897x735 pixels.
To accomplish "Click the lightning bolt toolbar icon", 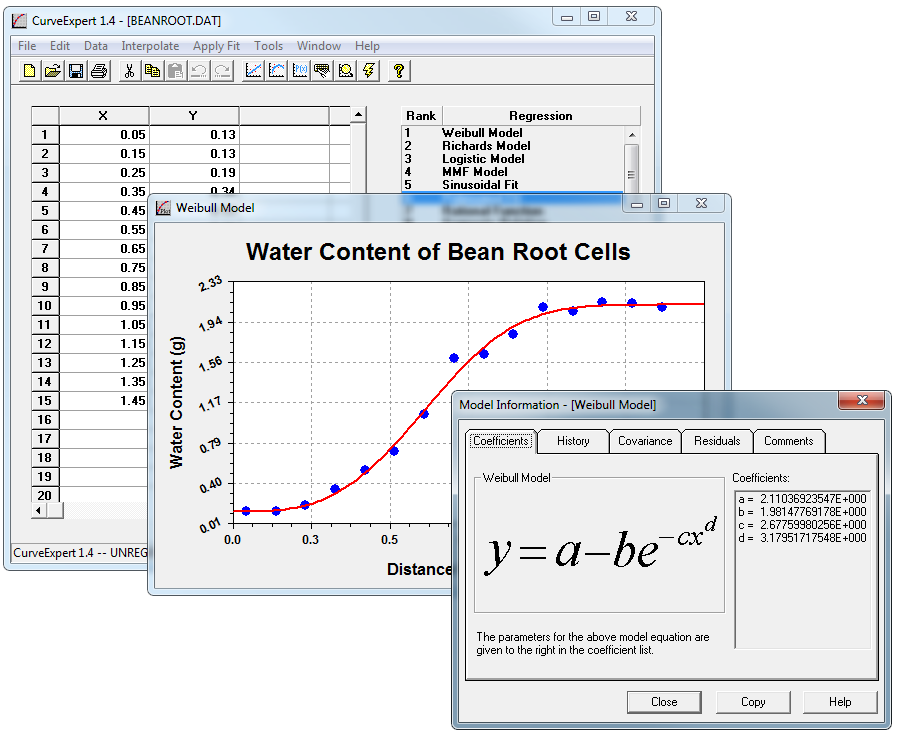I will [x=368, y=70].
